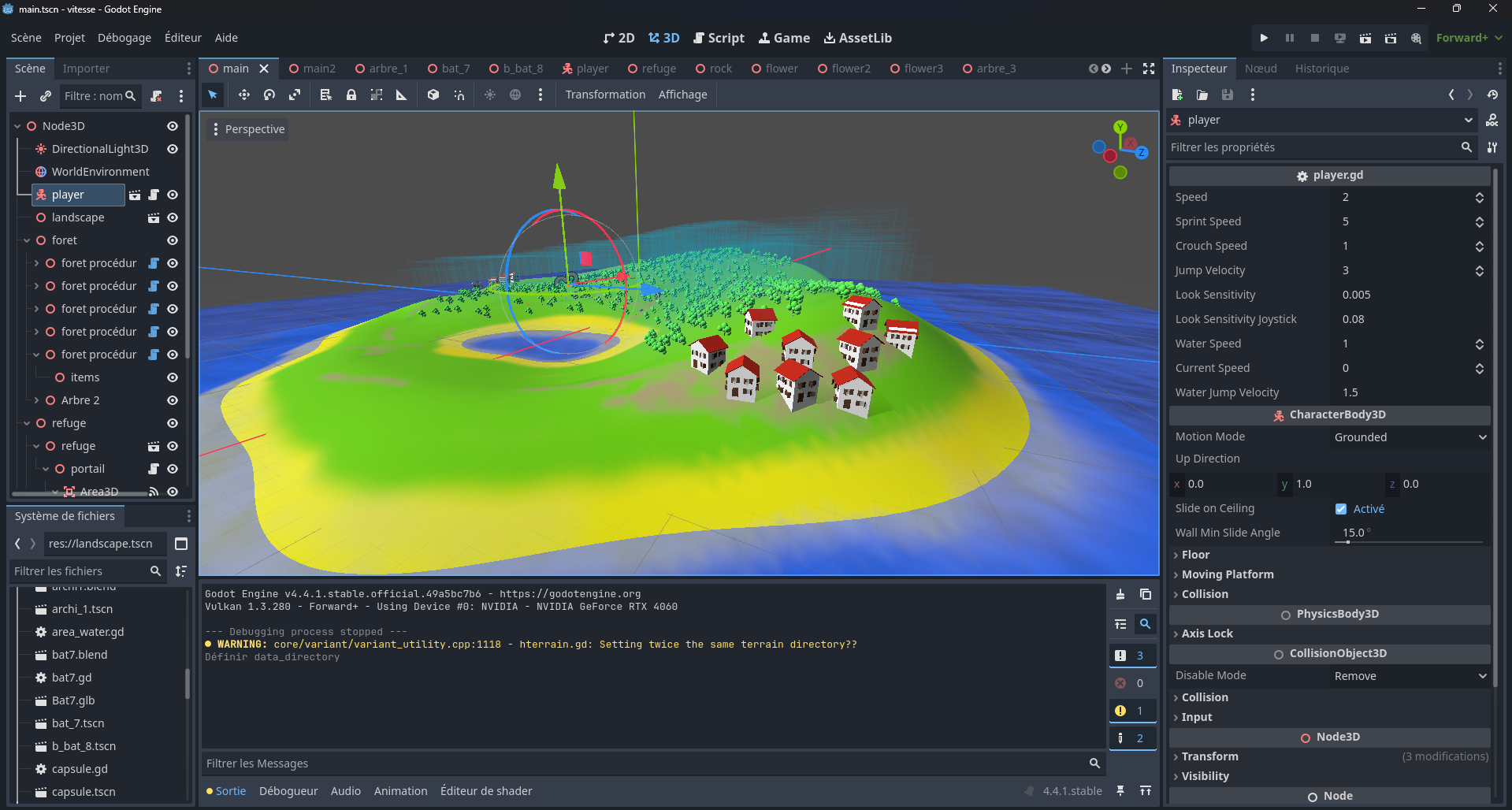Select the Rotate mode tool
This screenshot has width=1512, height=810.
[x=269, y=95]
